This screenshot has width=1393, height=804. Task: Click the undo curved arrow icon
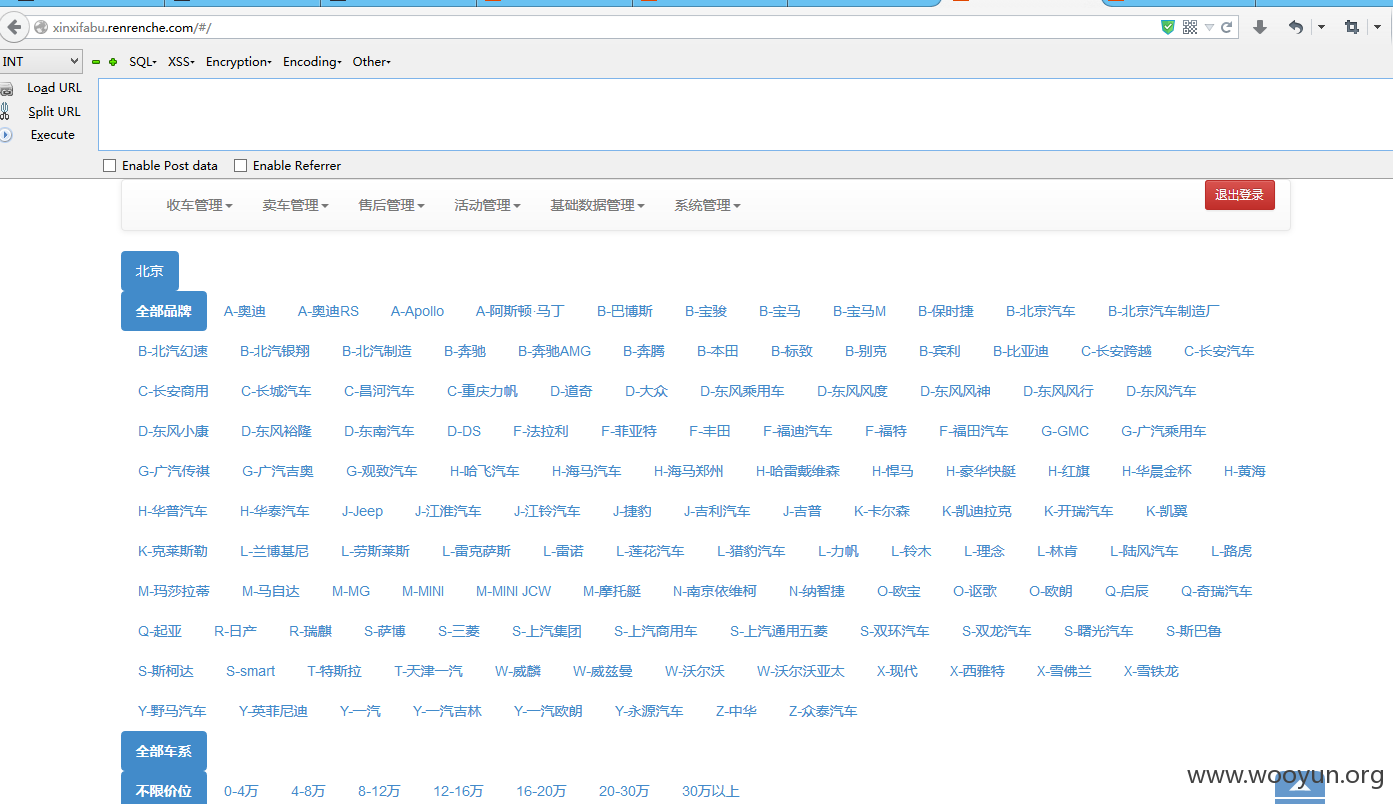tap(1296, 27)
